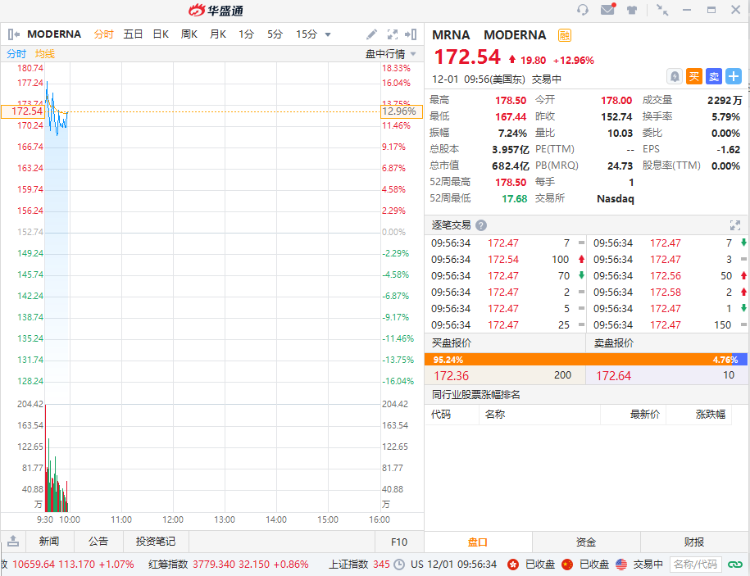Click the F10 button
Viewport: 750px width, 576px height.
(399, 542)
